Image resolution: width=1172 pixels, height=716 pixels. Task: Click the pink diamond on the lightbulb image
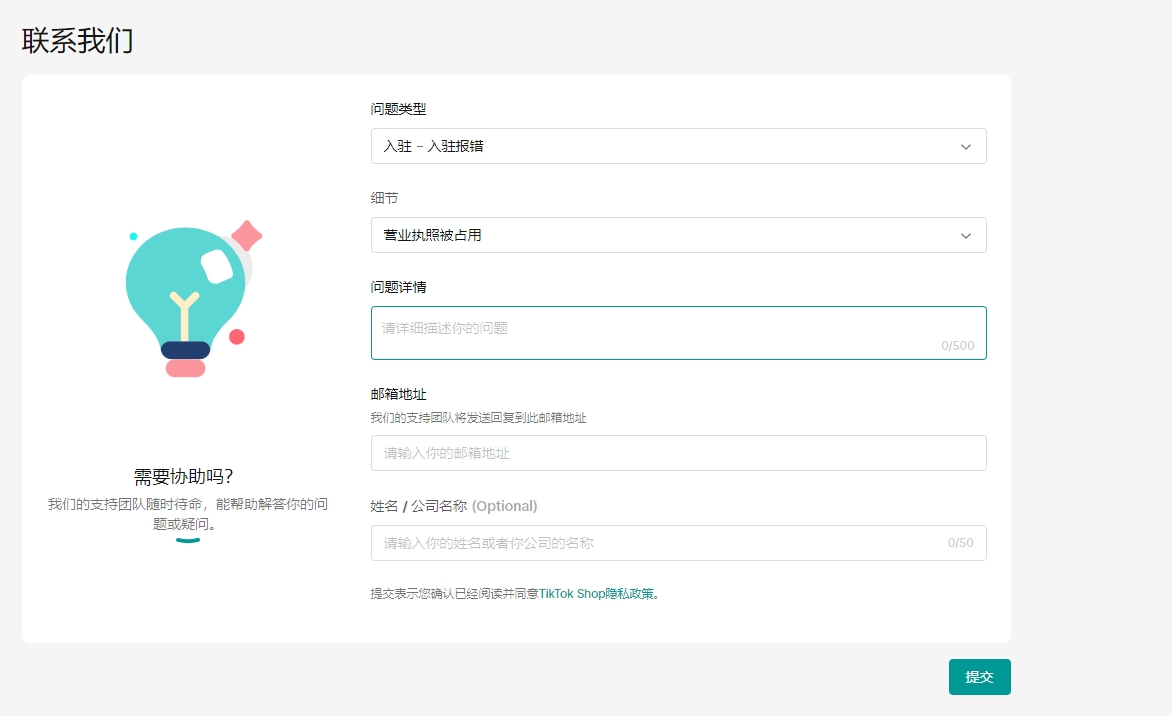(245, 235)
